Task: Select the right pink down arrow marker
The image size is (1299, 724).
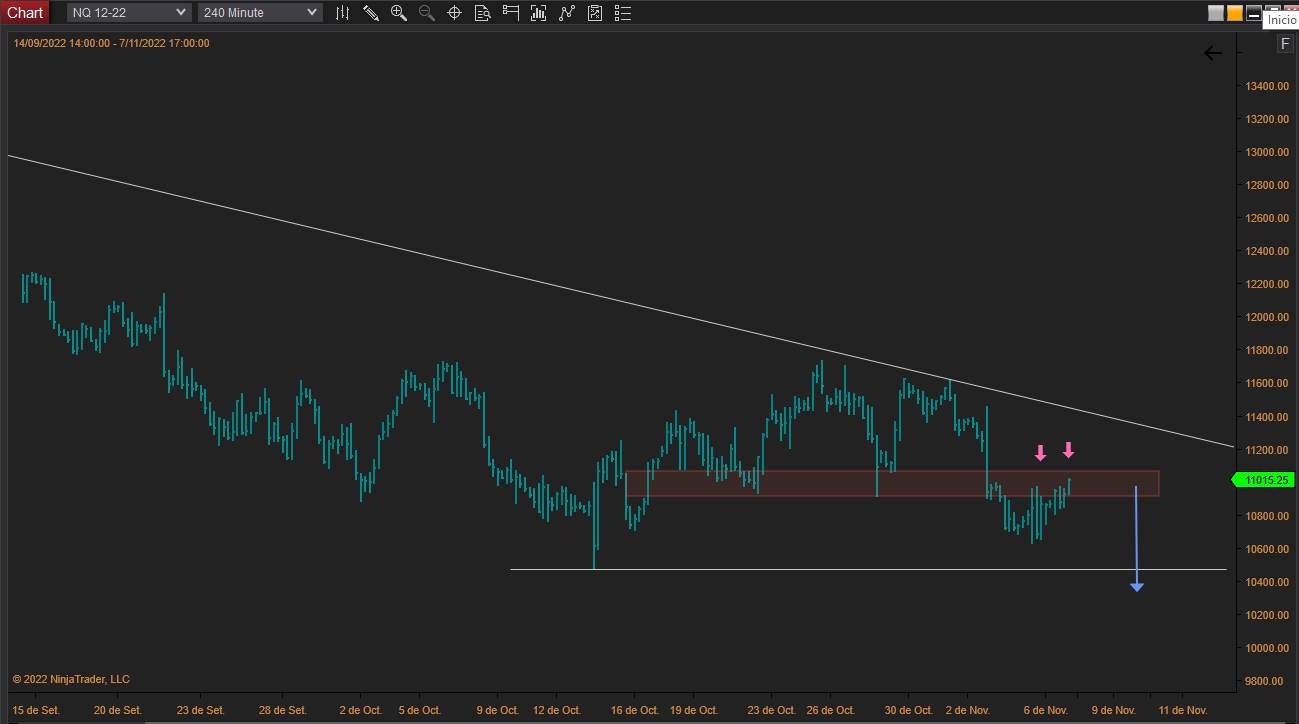Action: [1068, 450]
